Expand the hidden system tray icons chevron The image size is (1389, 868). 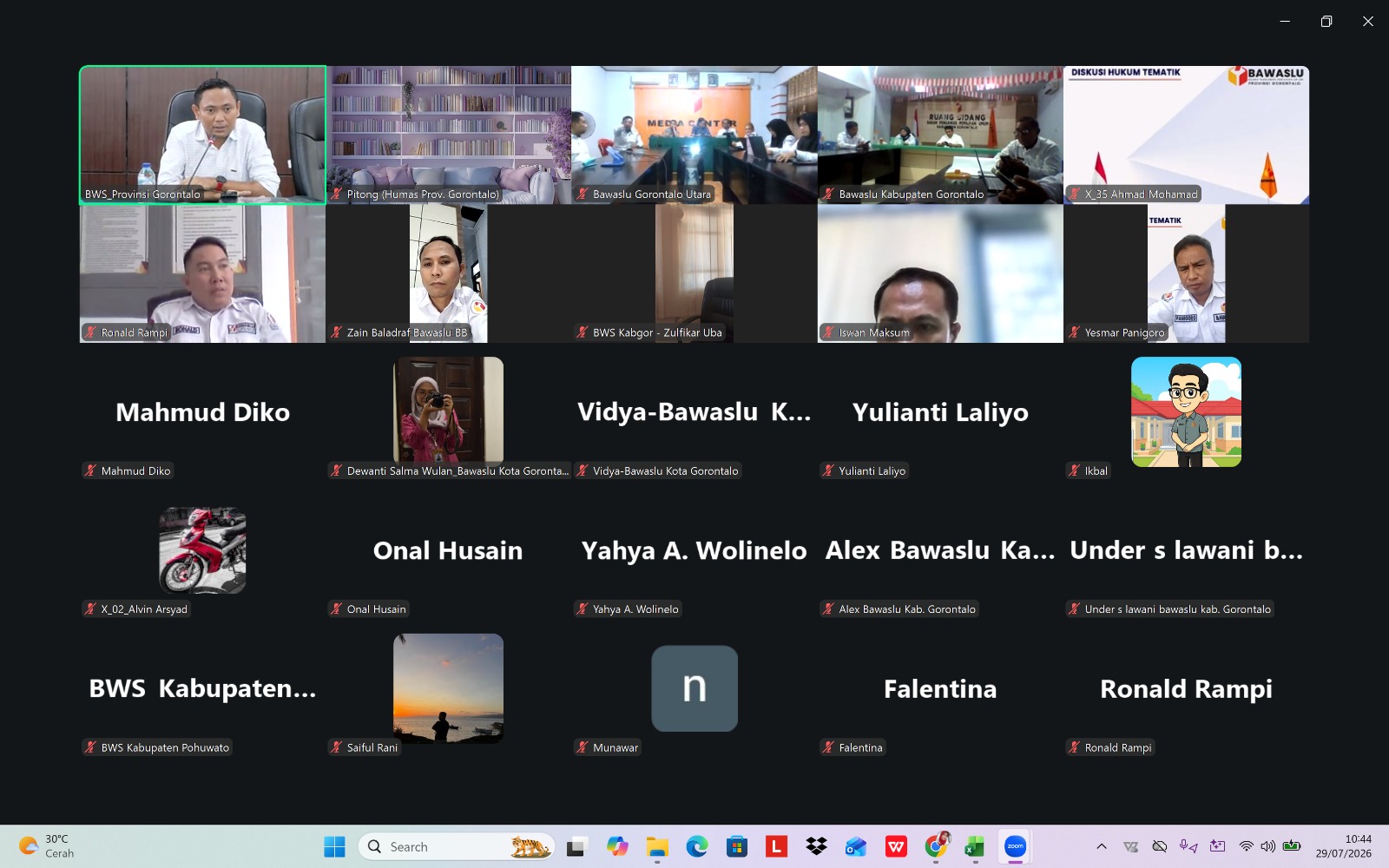1102,846
